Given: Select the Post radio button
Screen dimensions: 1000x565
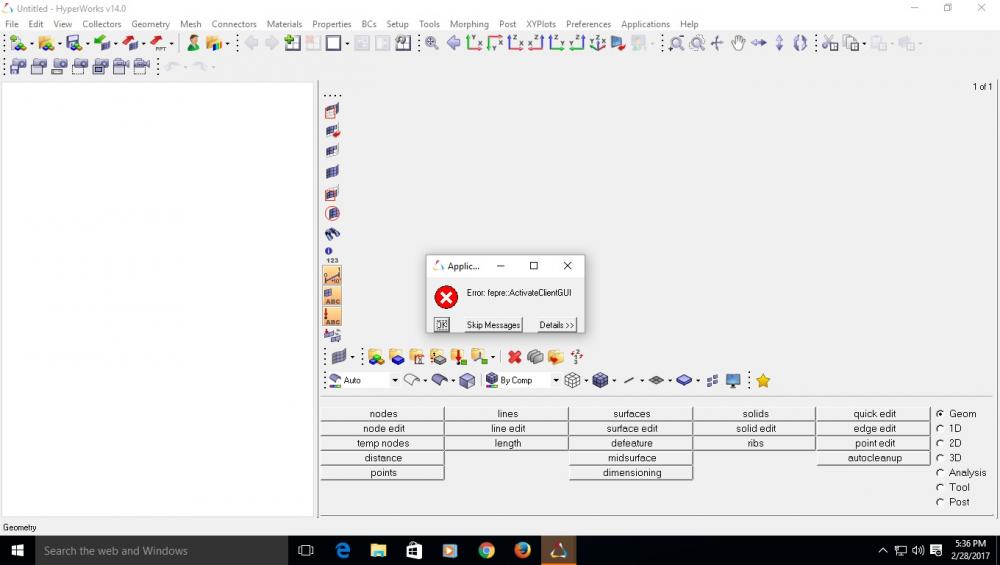Looking at the screenshot, I should [940, 503].
